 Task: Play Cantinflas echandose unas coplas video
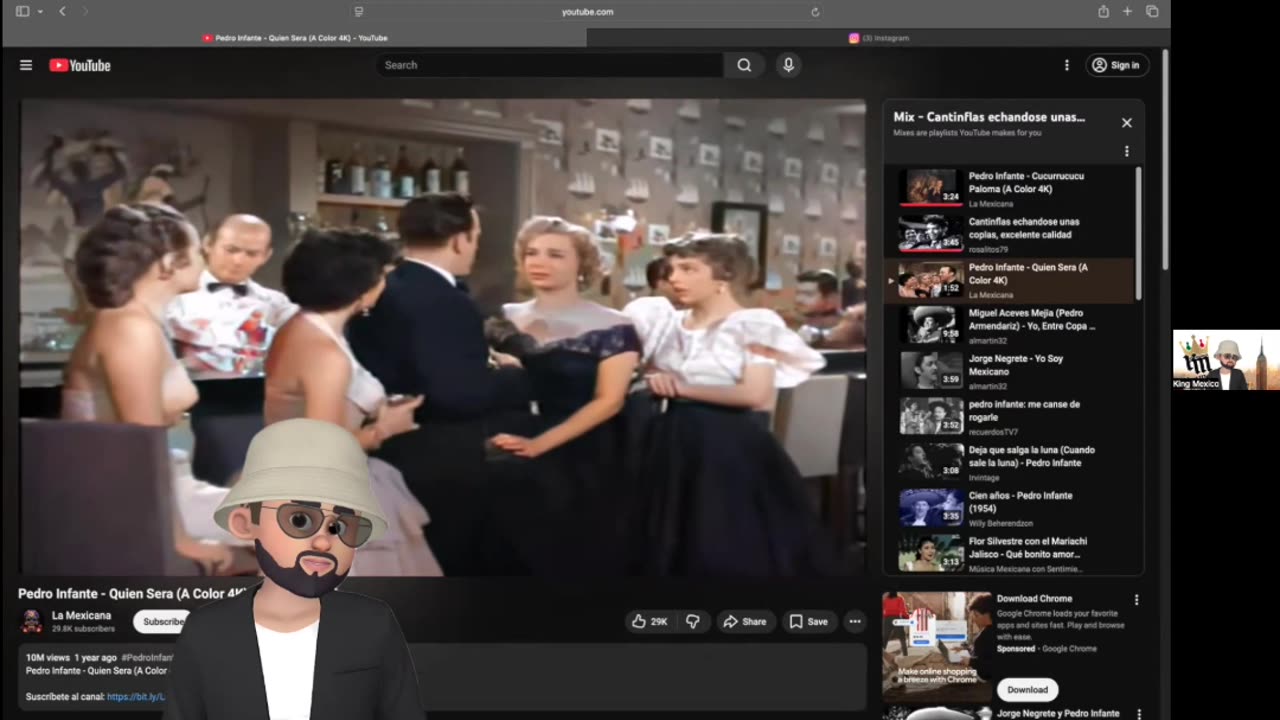point(1010,234)
